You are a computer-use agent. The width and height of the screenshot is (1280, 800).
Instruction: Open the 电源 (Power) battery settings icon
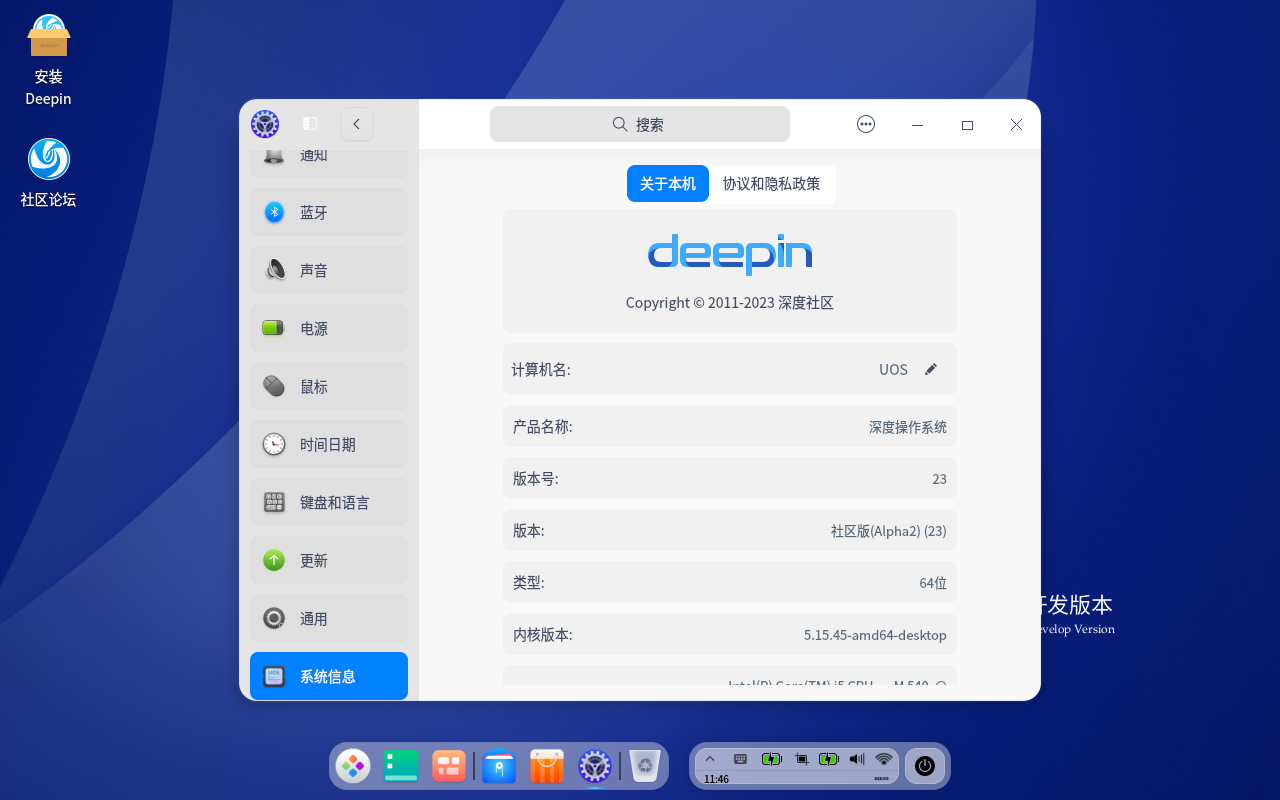[x=274, y=328]
